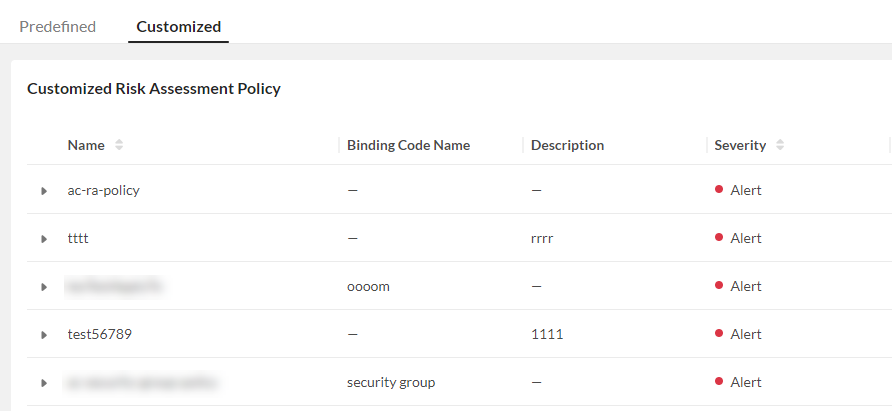The height and width of the screenshot is (411, 892).
Task: Sort by Severity column arrows
Action: 780,146
